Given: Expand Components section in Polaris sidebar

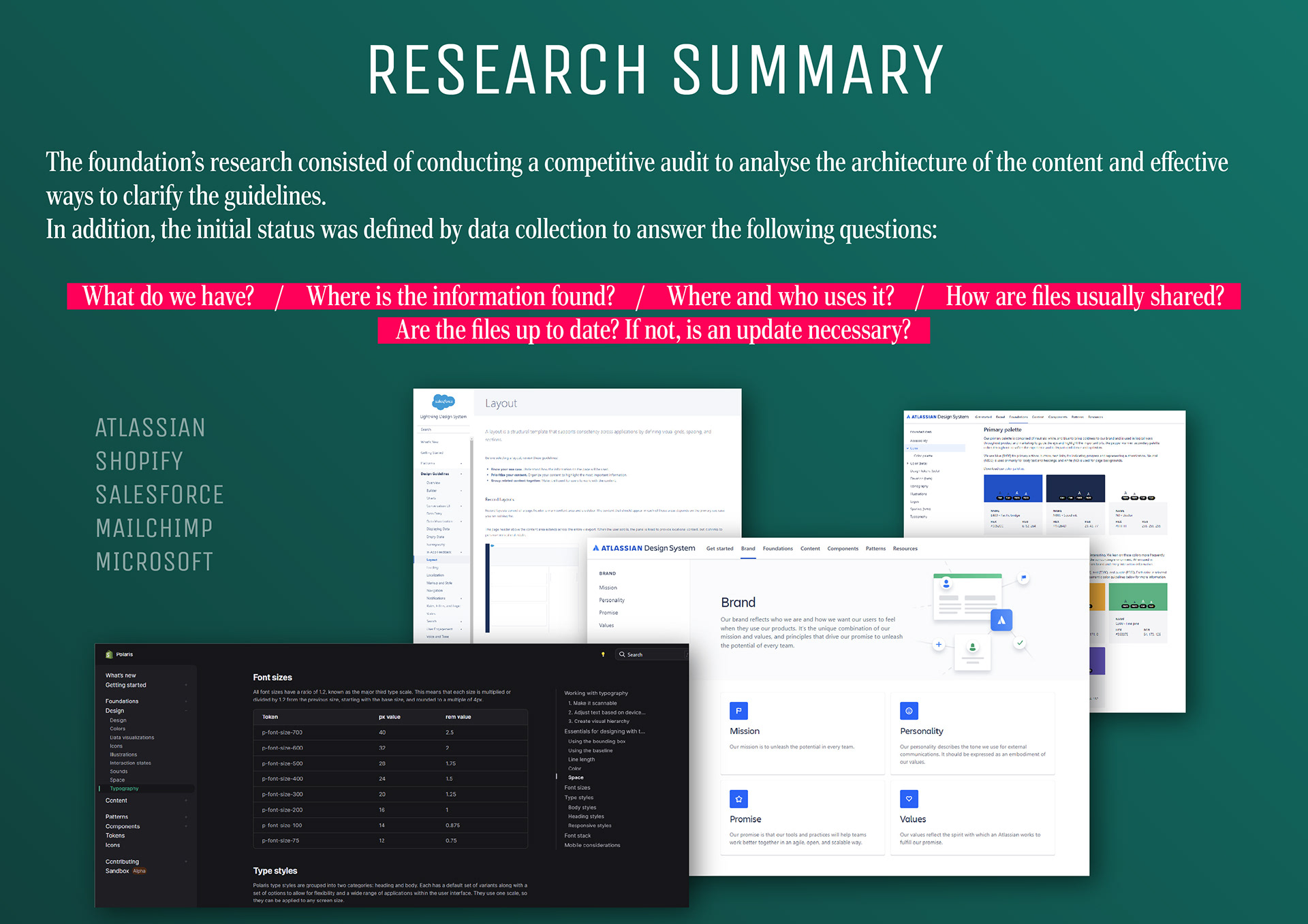Looking at the screenshot, I should coord(185,827).
